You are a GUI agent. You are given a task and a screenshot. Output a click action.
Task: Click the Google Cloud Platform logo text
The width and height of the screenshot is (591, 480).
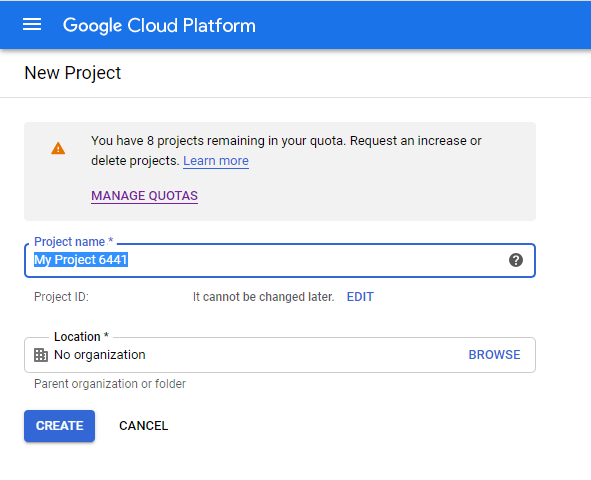[x=159, y=25]
